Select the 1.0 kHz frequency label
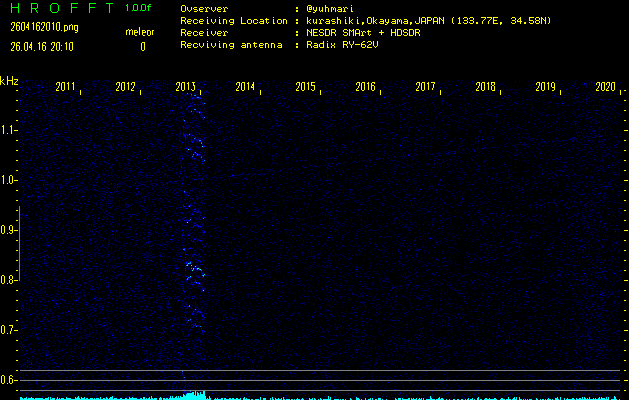The image size is (629, 400). tap(9, 180)
